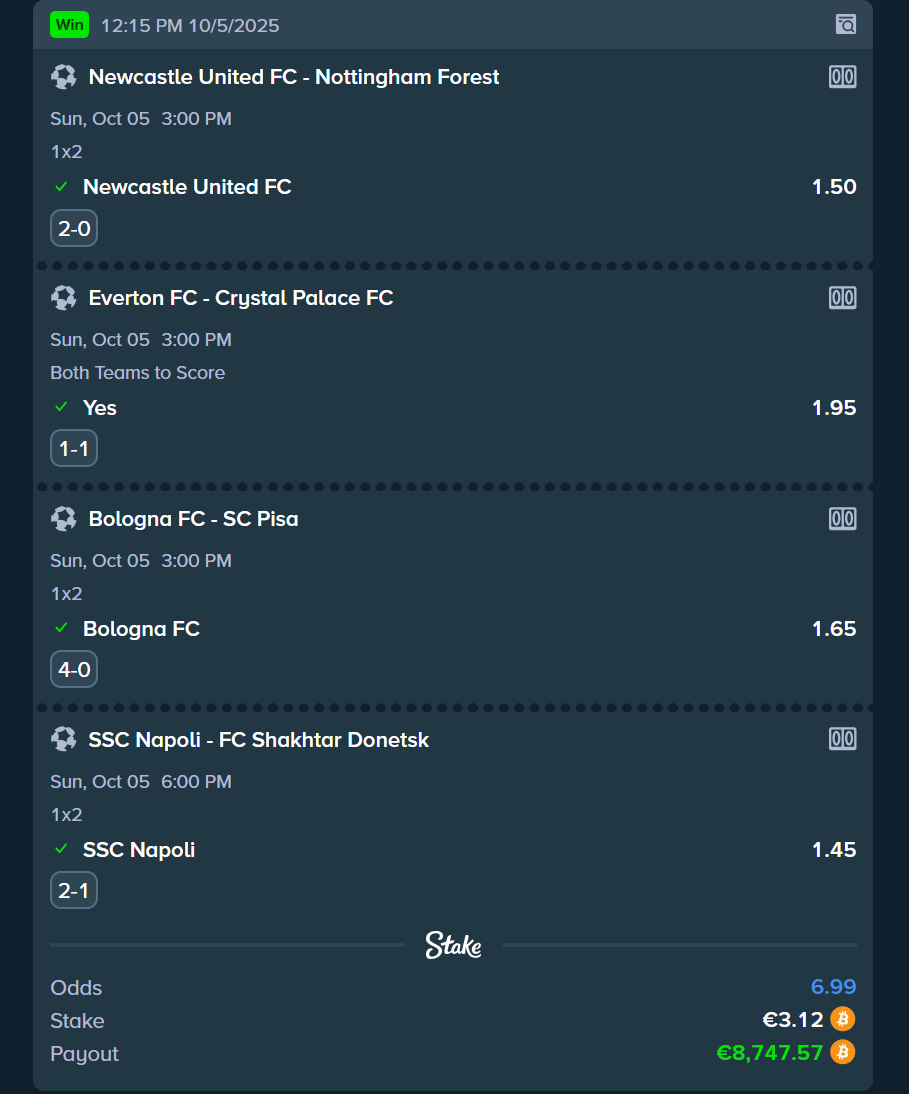
Task: Open Newcastle United FC - Nottingham Forest match
Action: click(x=294, y=77)
